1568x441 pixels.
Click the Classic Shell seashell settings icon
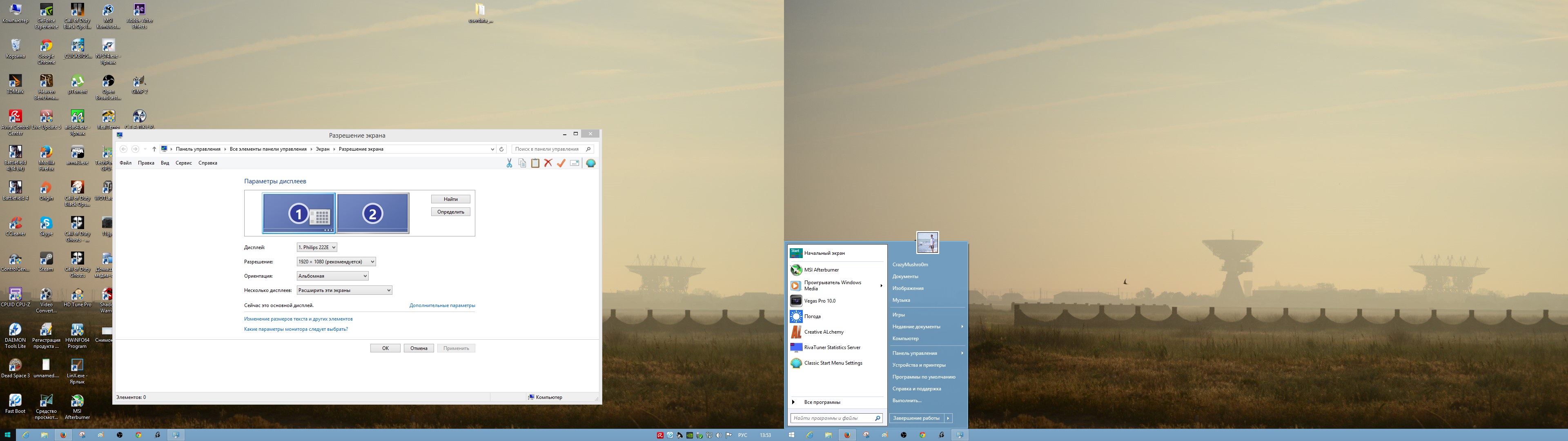590,163
